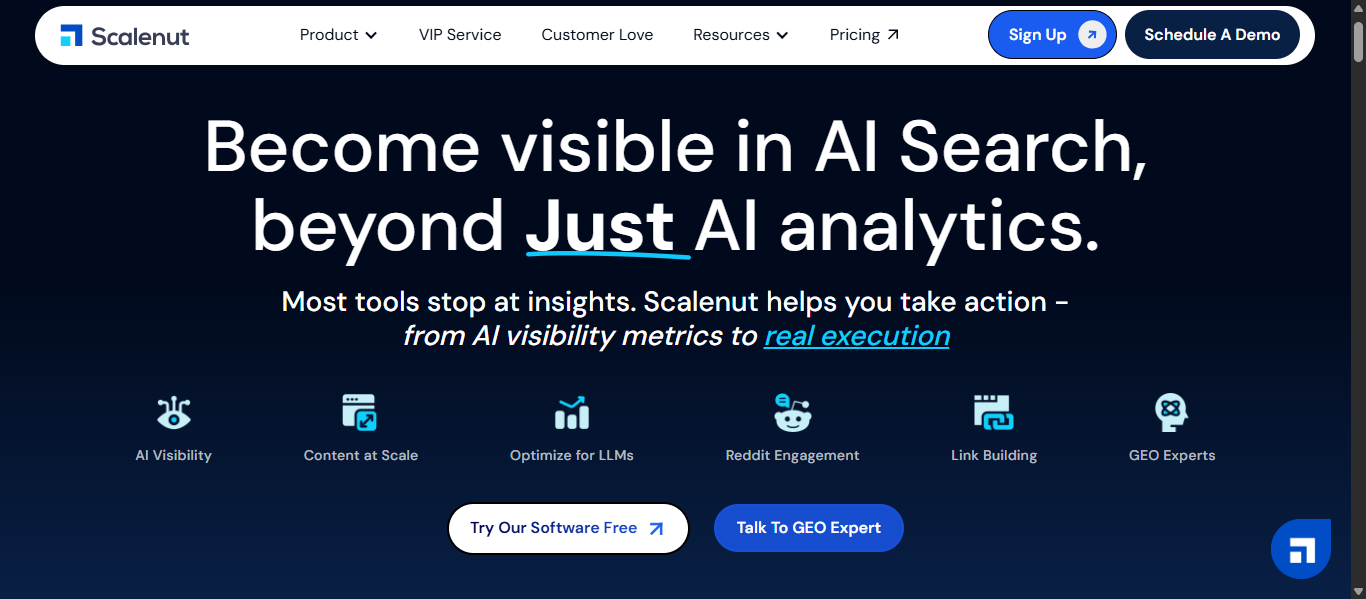Open the VIP Service menu item

460,34
